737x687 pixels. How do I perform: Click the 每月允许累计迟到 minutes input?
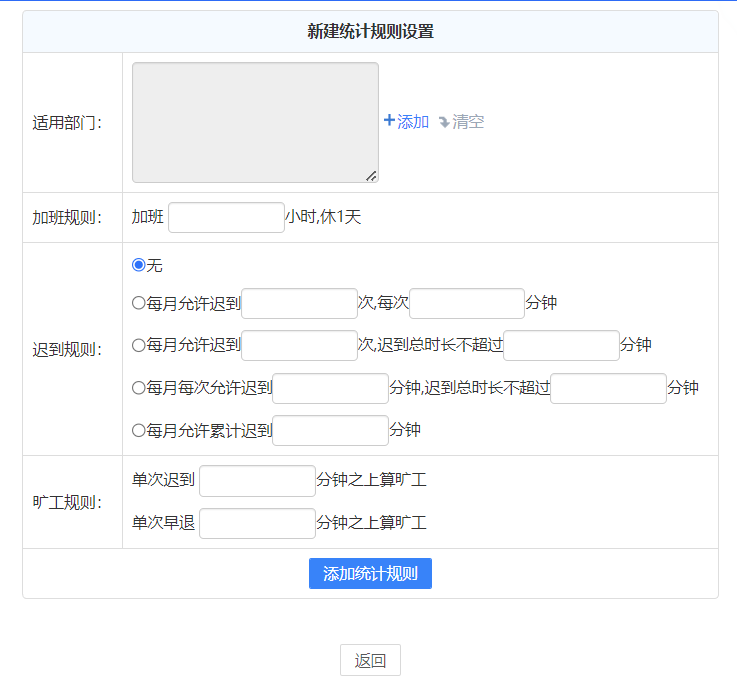[330, 430]
